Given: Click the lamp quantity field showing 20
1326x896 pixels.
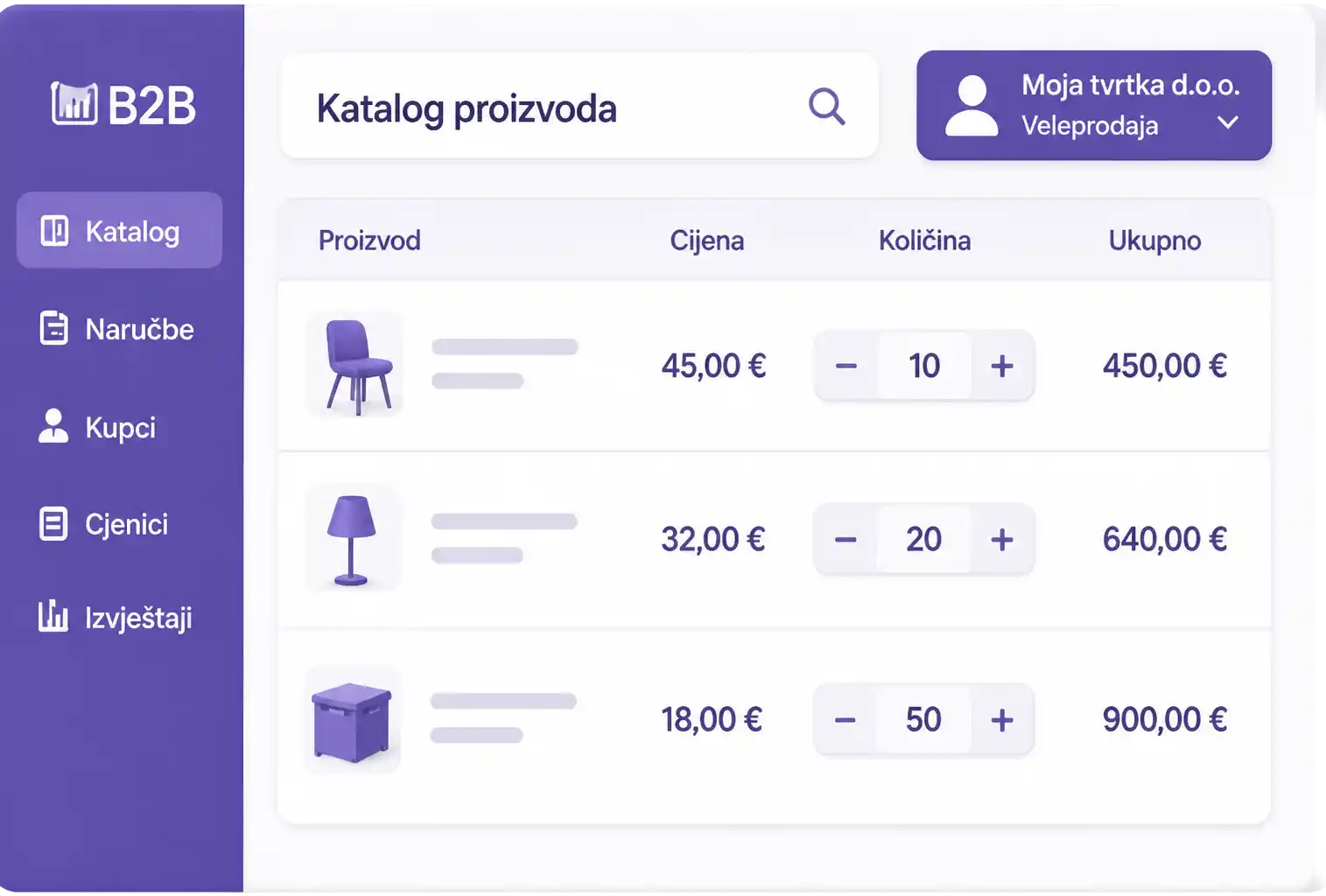Looking at the screenshot, I should [x=923, y=539].
